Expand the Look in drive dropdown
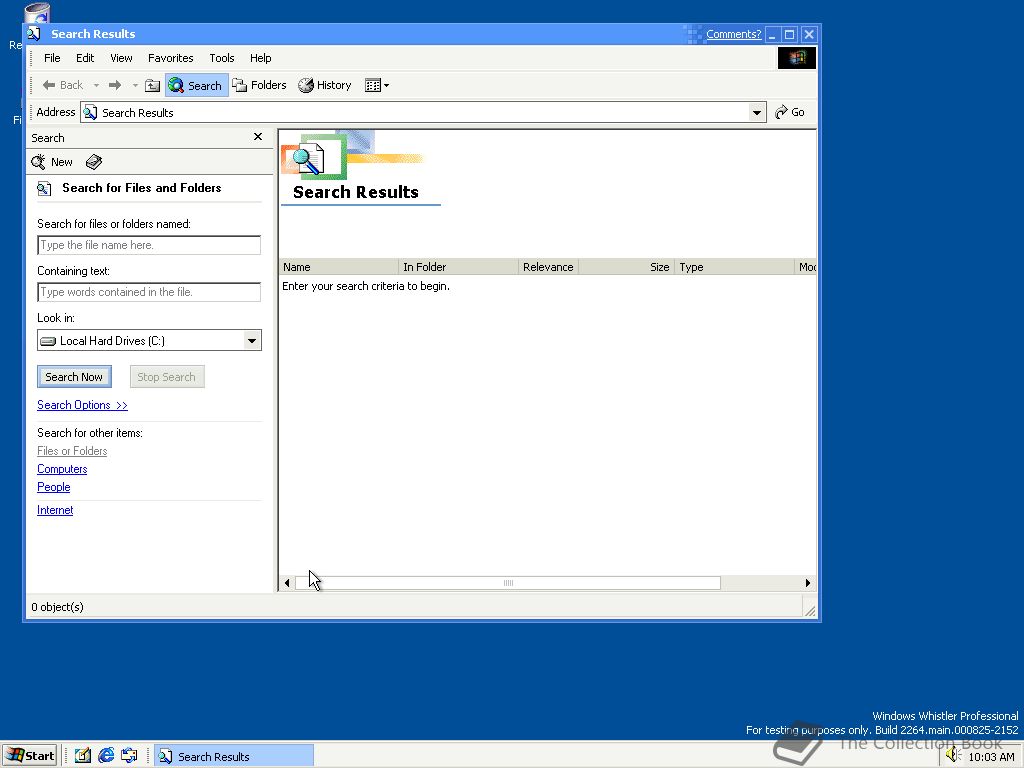 point(251,340)
